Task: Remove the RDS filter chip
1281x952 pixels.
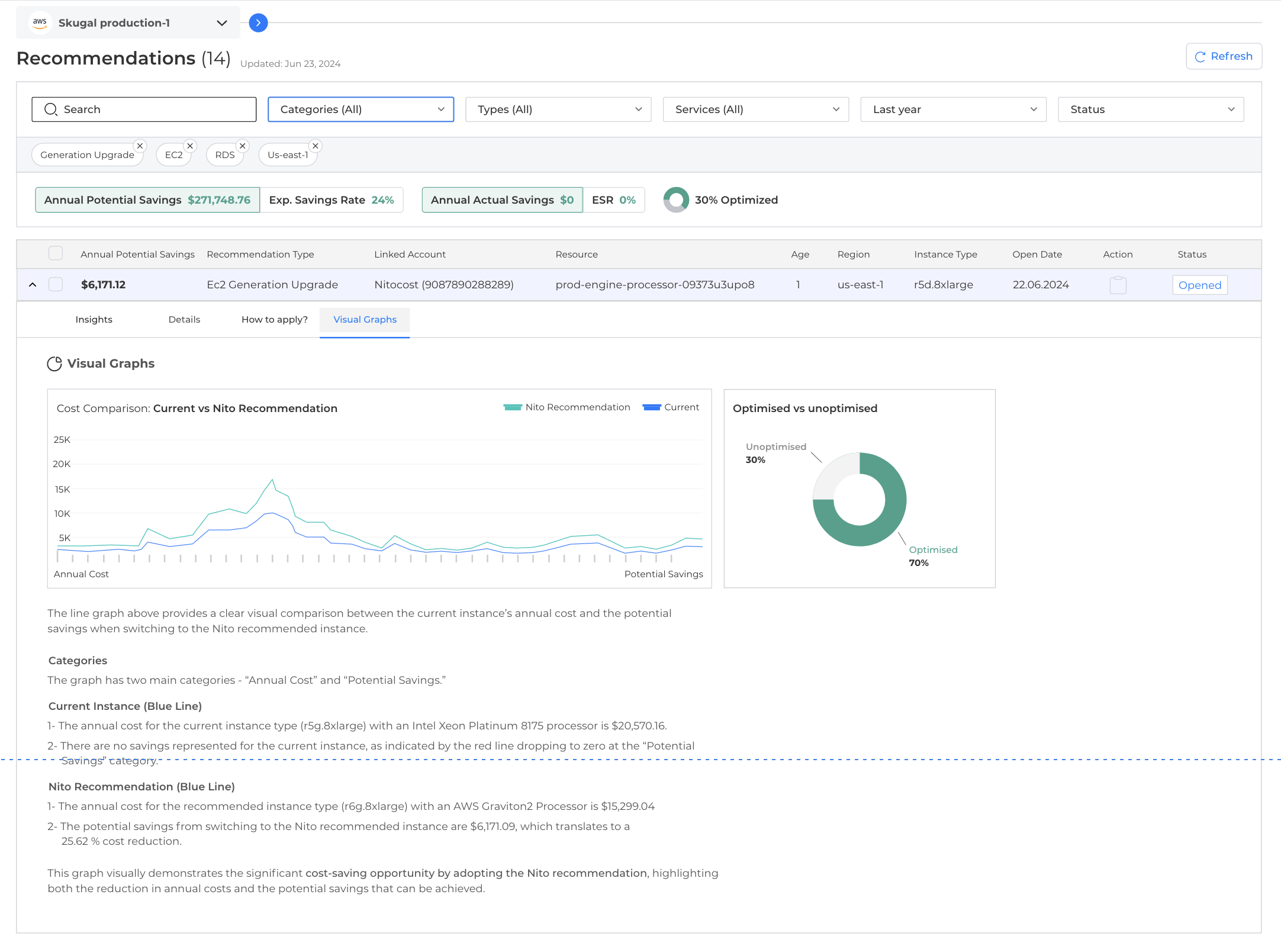Action: click(x=242, y=146)
